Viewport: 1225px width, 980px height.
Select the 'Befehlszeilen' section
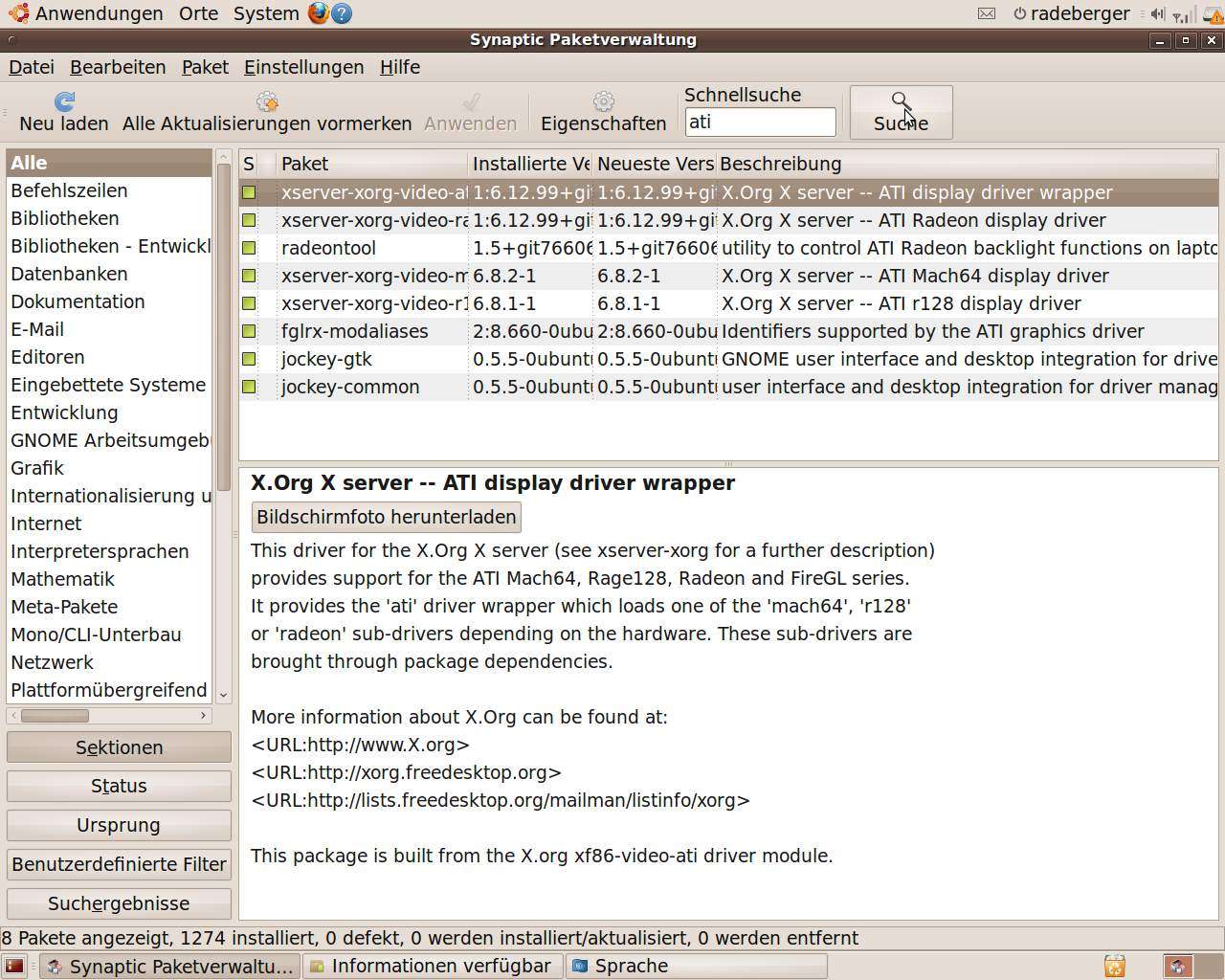click(x=109, y=190)
